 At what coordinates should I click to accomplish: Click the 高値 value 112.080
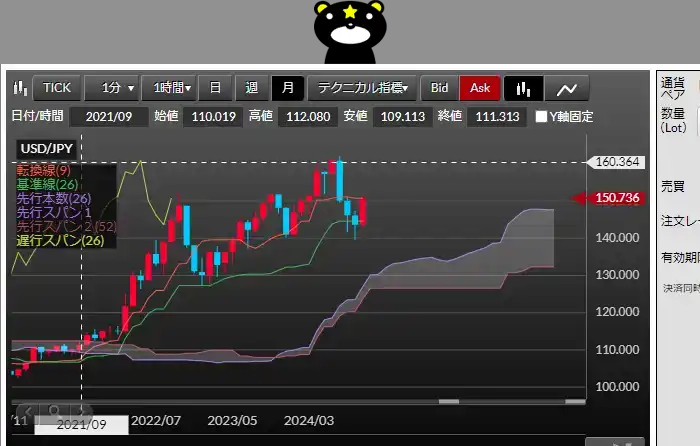click(x=308, y=117)
